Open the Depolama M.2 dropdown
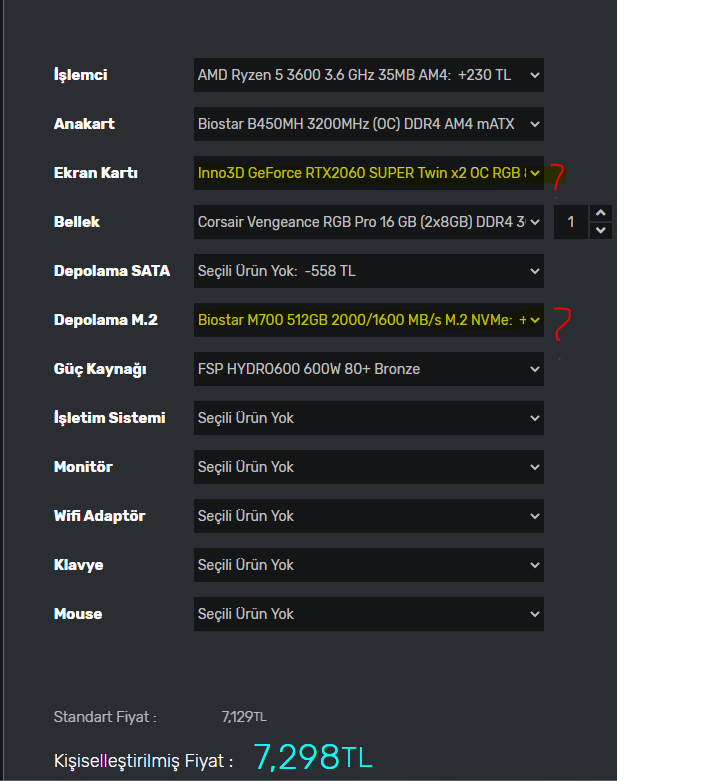This screenshot has width=710, height=781. 369,320
